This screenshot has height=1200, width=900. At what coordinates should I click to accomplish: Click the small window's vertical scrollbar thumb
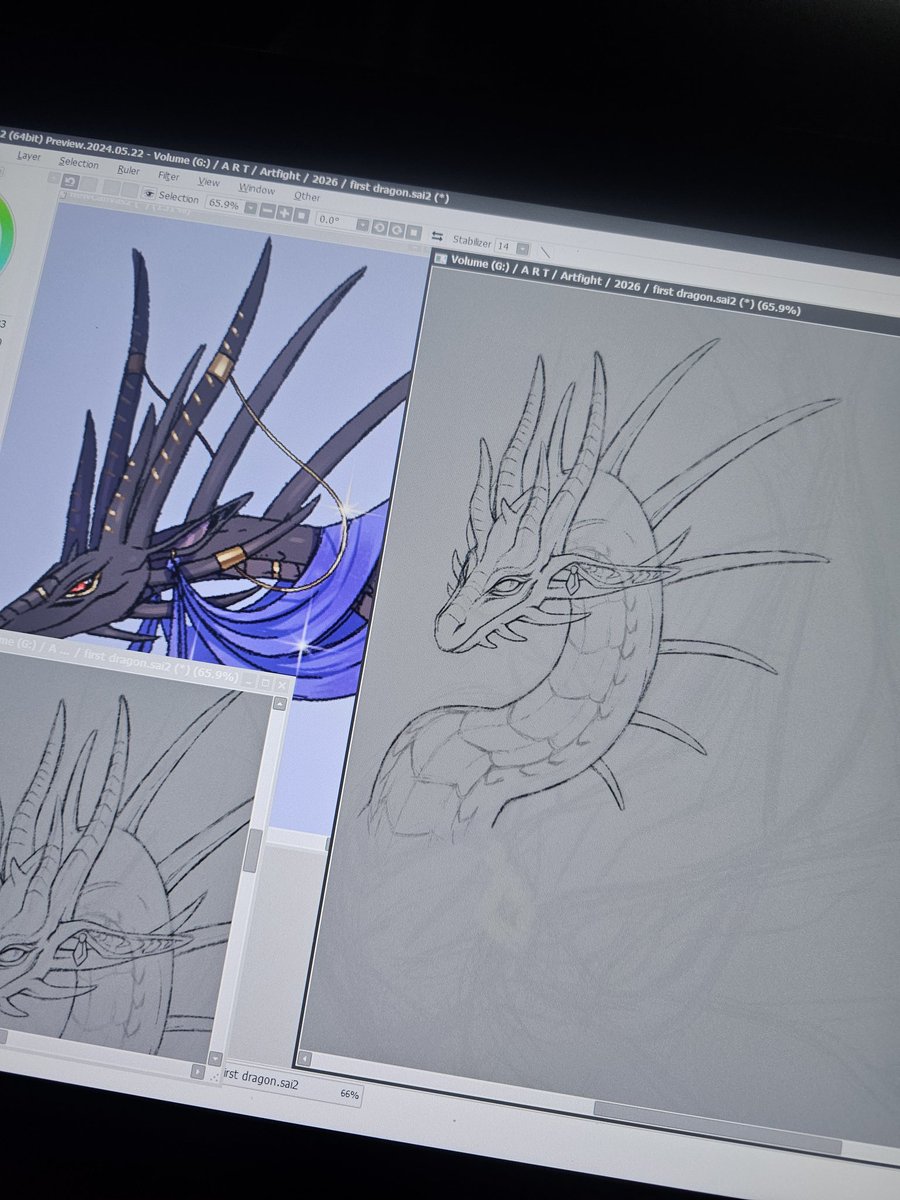tap(252, 849)
